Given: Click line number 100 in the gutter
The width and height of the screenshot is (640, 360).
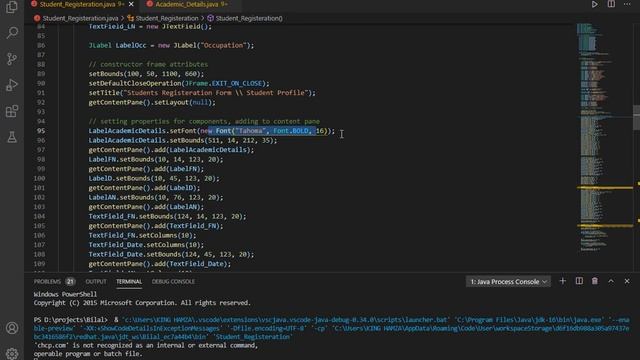Looking at the screenshot, I should click(39, 178).
